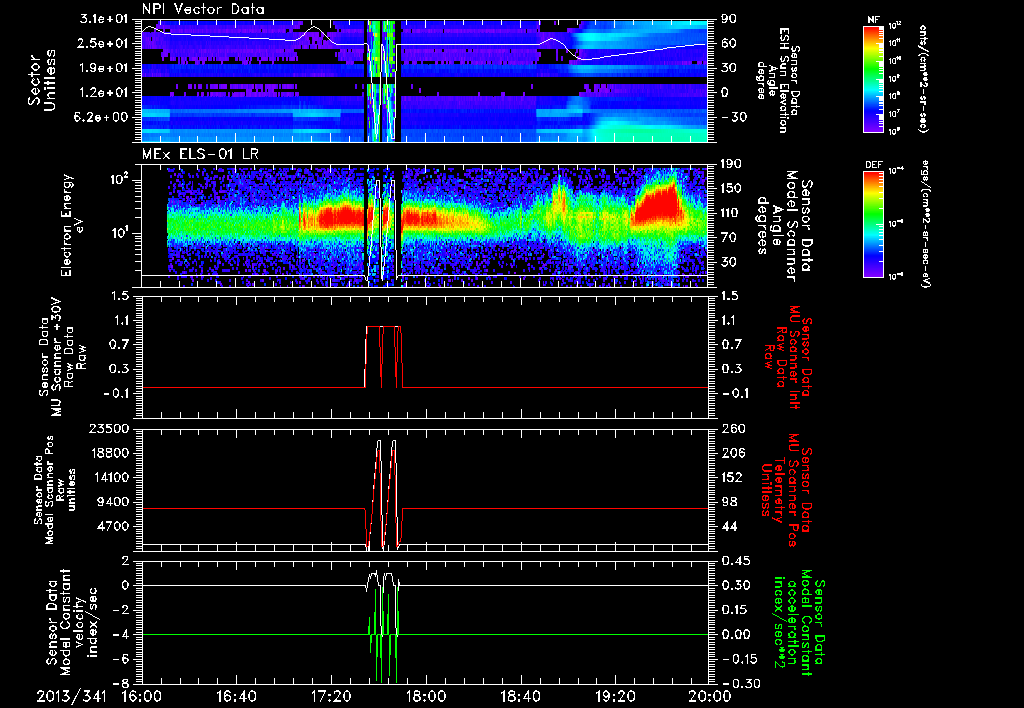Click the 'Model Scanner Pos Raw unitless' label
Image resolution: width=1024 pixels, height=708 pixels.
(x=54, y=490)
